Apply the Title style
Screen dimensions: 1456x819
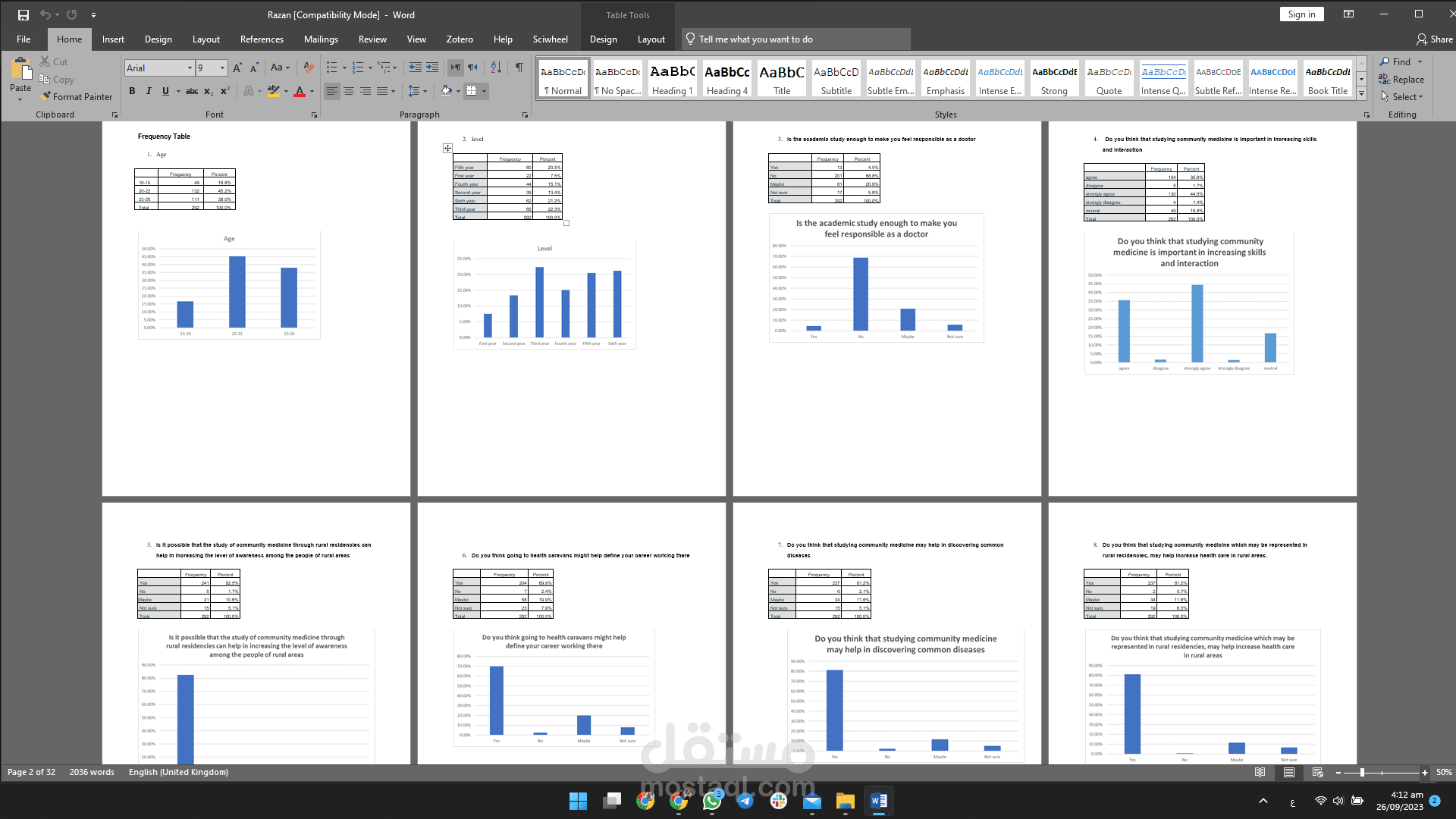781,79
